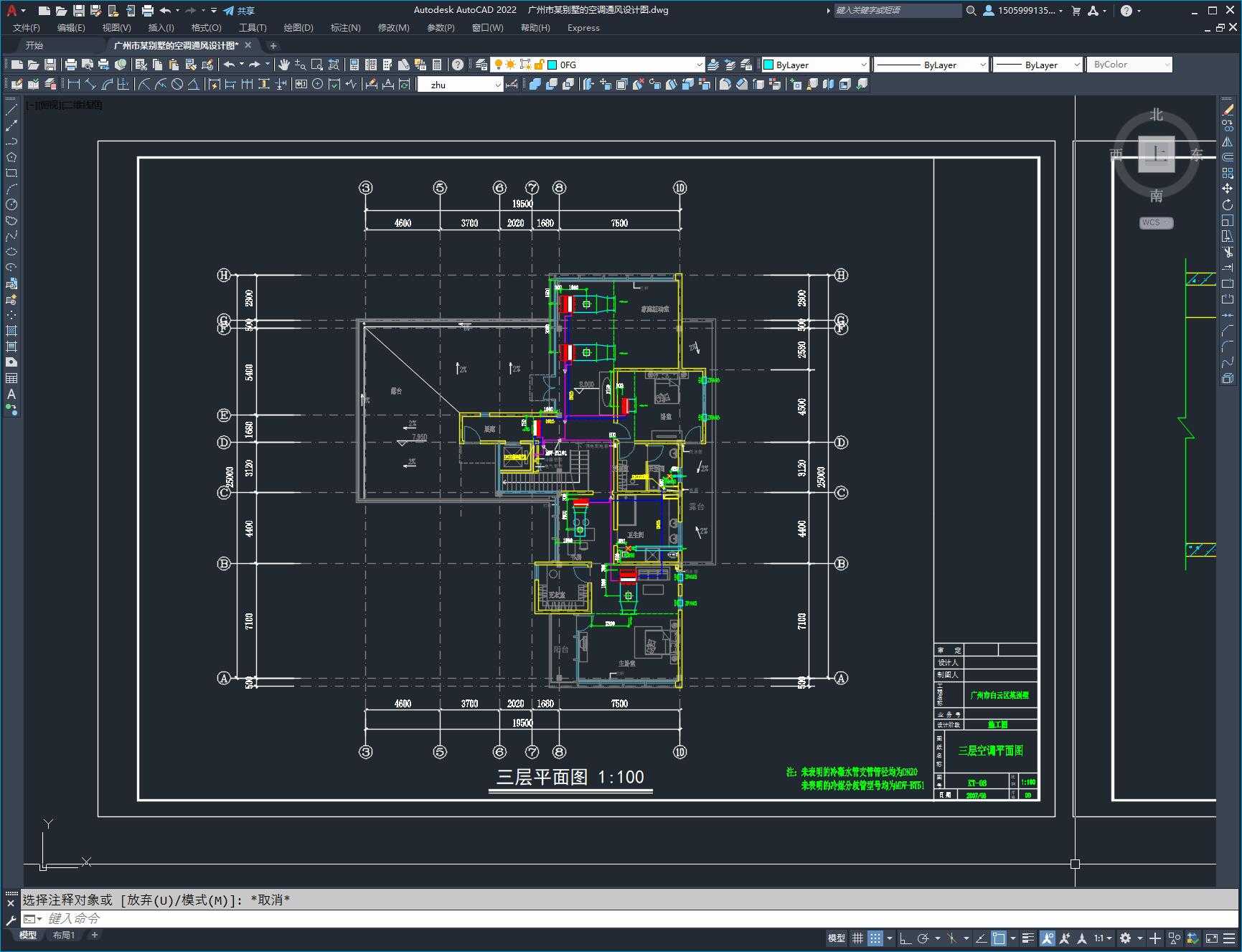This screenshot has height=952, width=1242.
Task: Click the Rectangle drawing tool
Action: pos(11,173)
